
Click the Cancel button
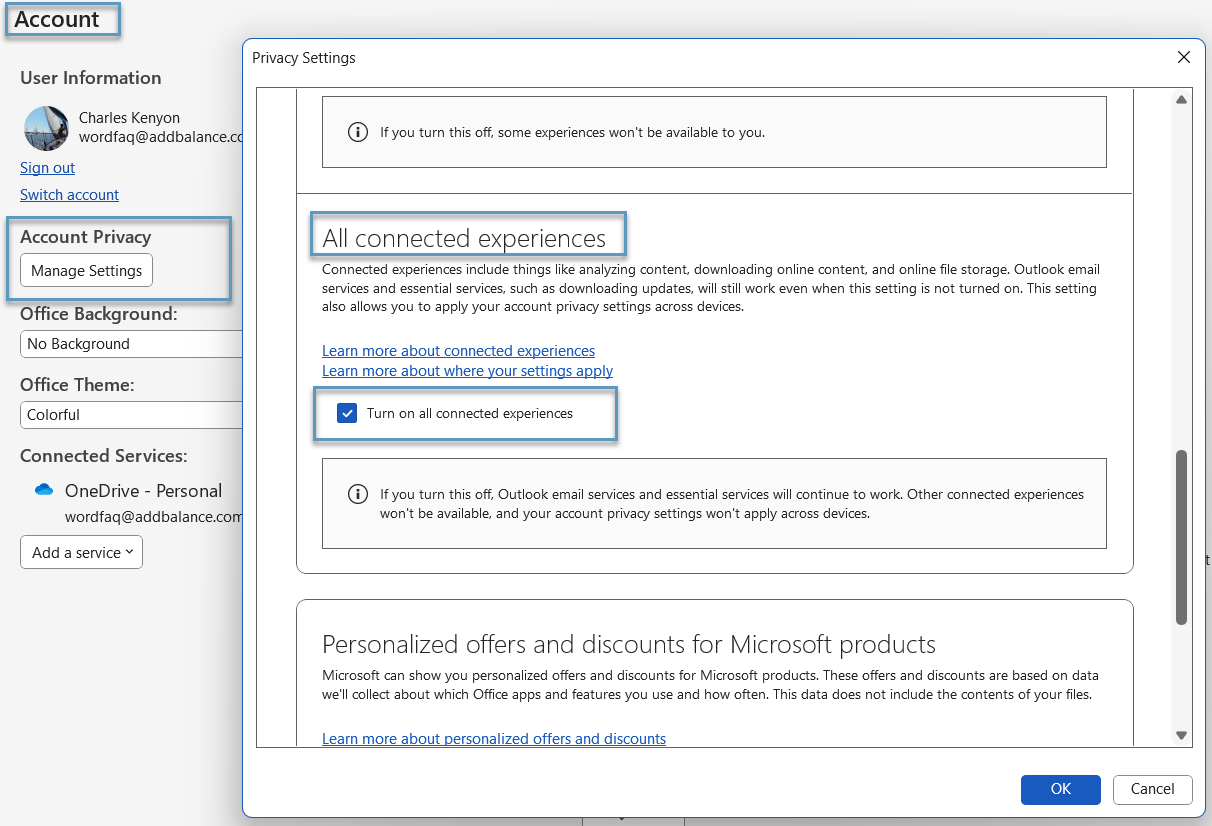pyautogui.click(x=1152, y=789)
